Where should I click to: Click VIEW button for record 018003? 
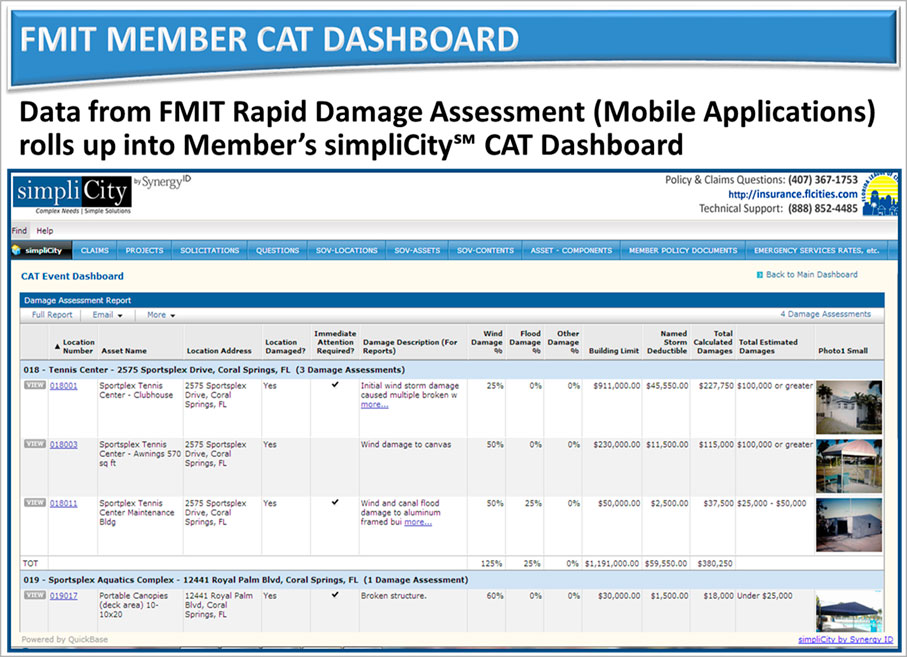pos(35,444)
